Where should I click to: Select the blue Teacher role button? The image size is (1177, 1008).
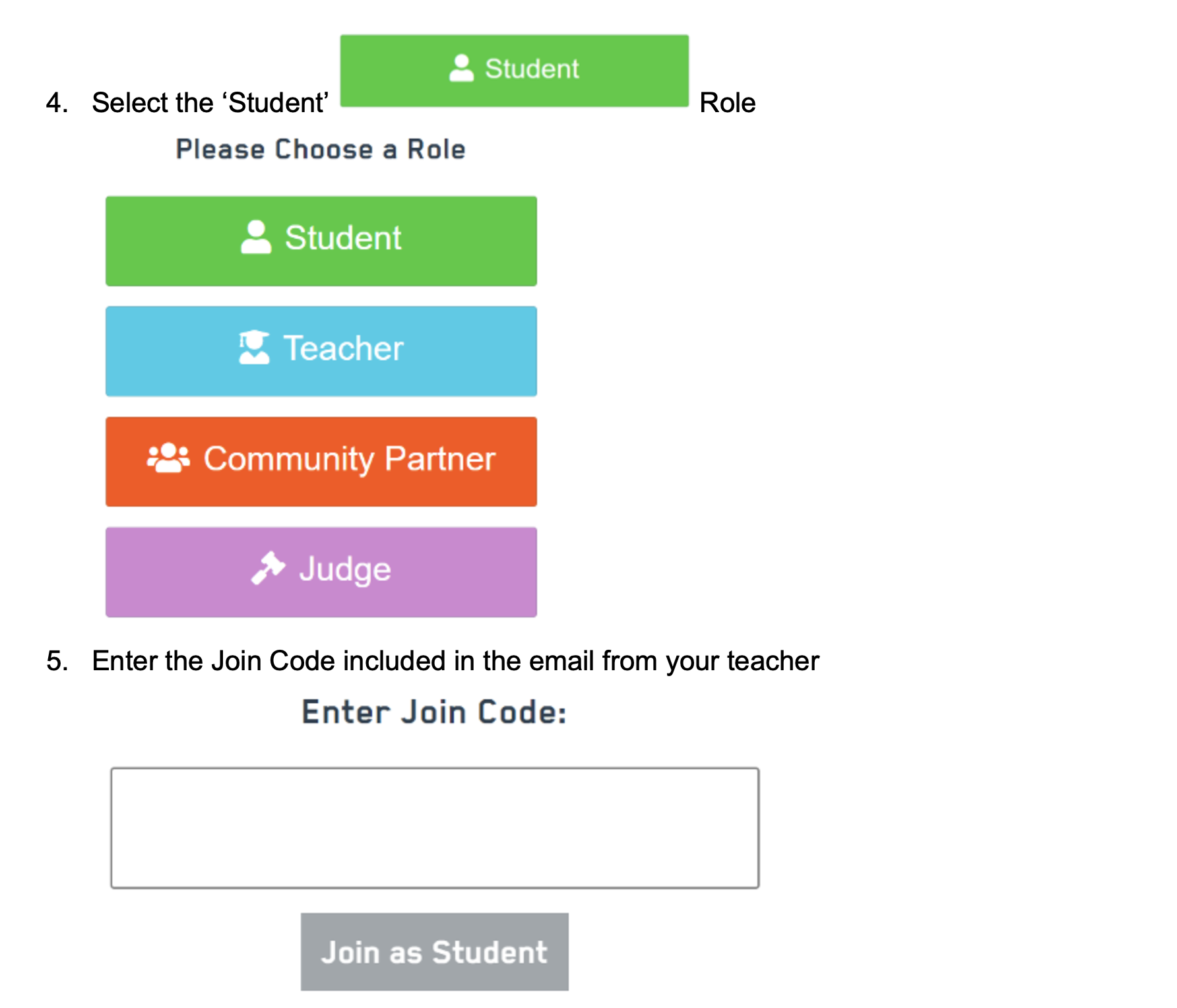click(321, 351)
